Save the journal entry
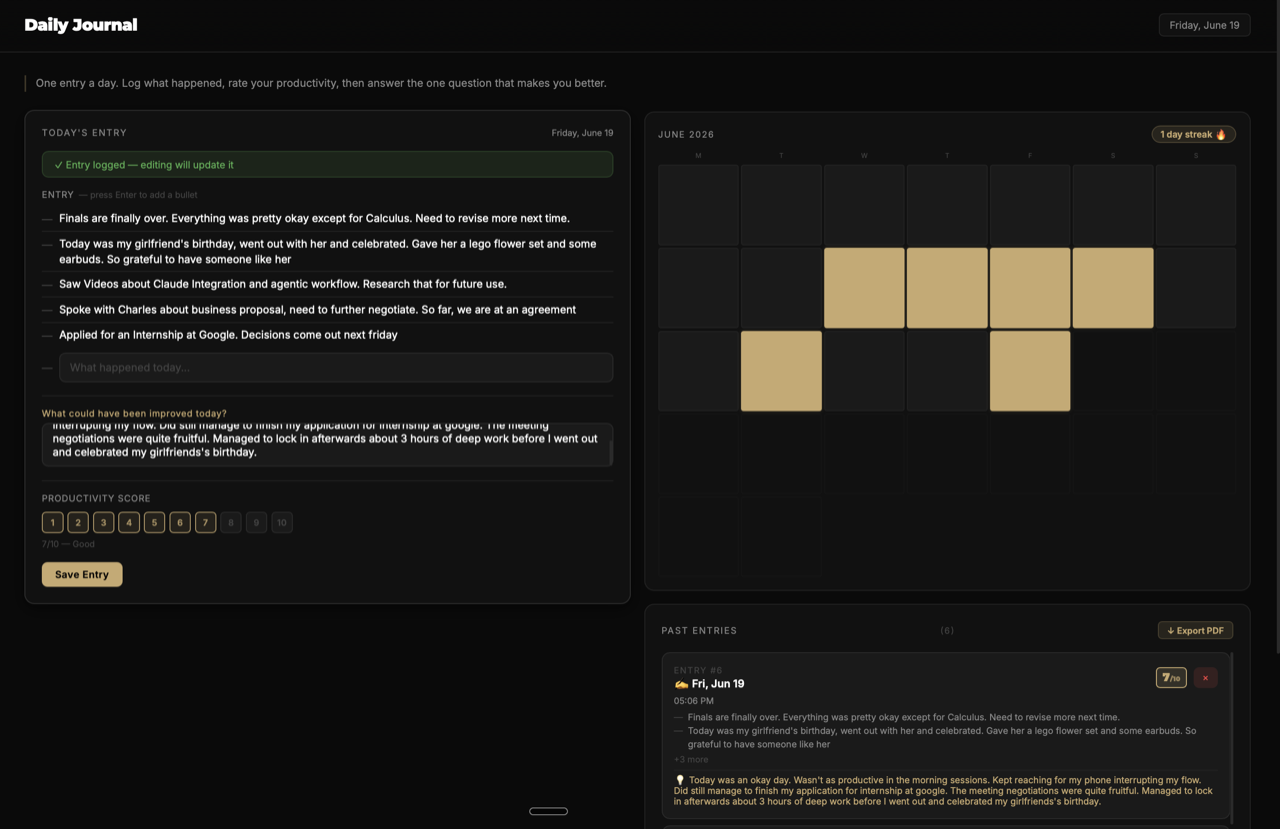 point(82,574)
